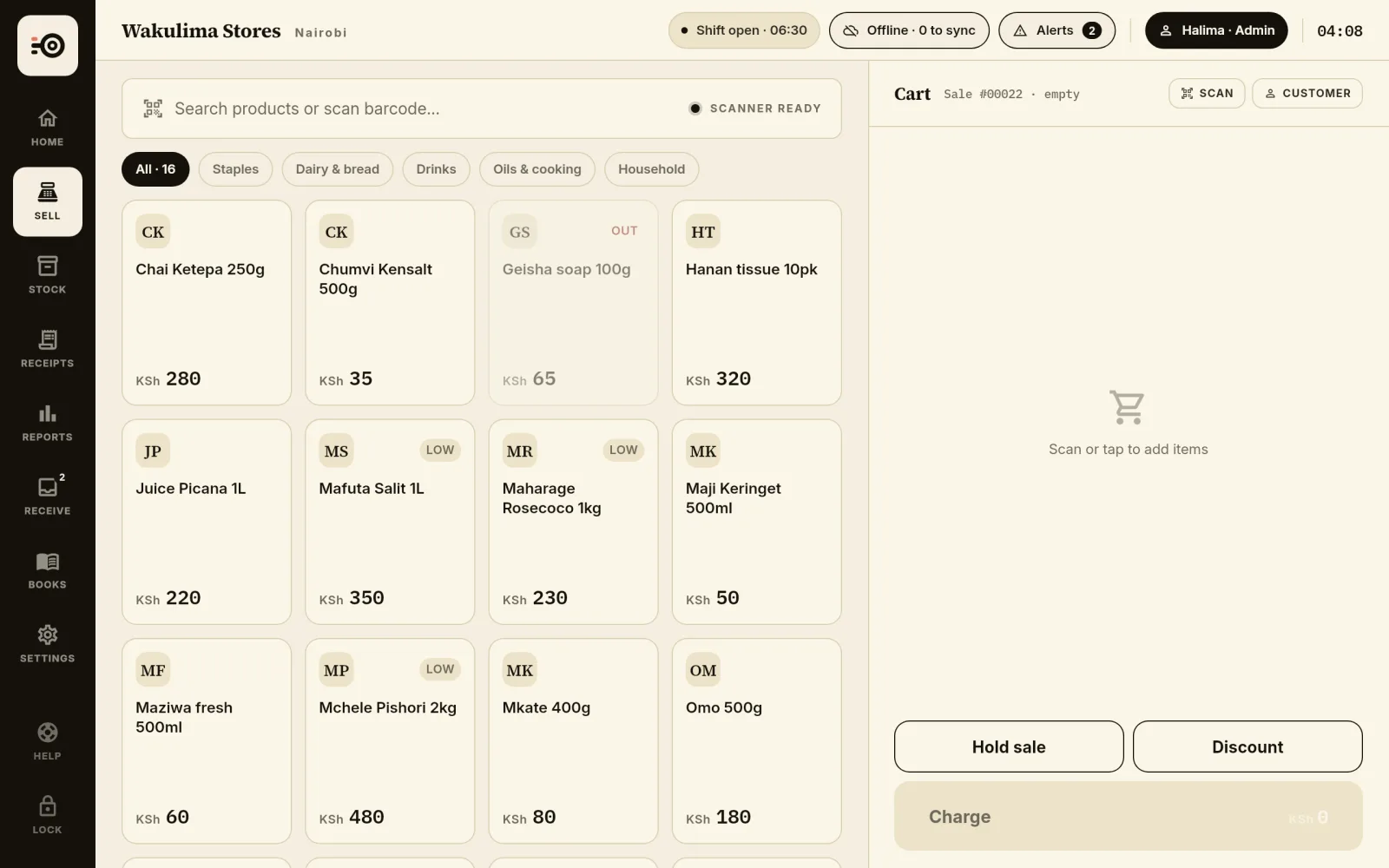This screenshot has height=868, width=1389.
Task: Open the Alerts notifications button
Action: click(1057, 30)
